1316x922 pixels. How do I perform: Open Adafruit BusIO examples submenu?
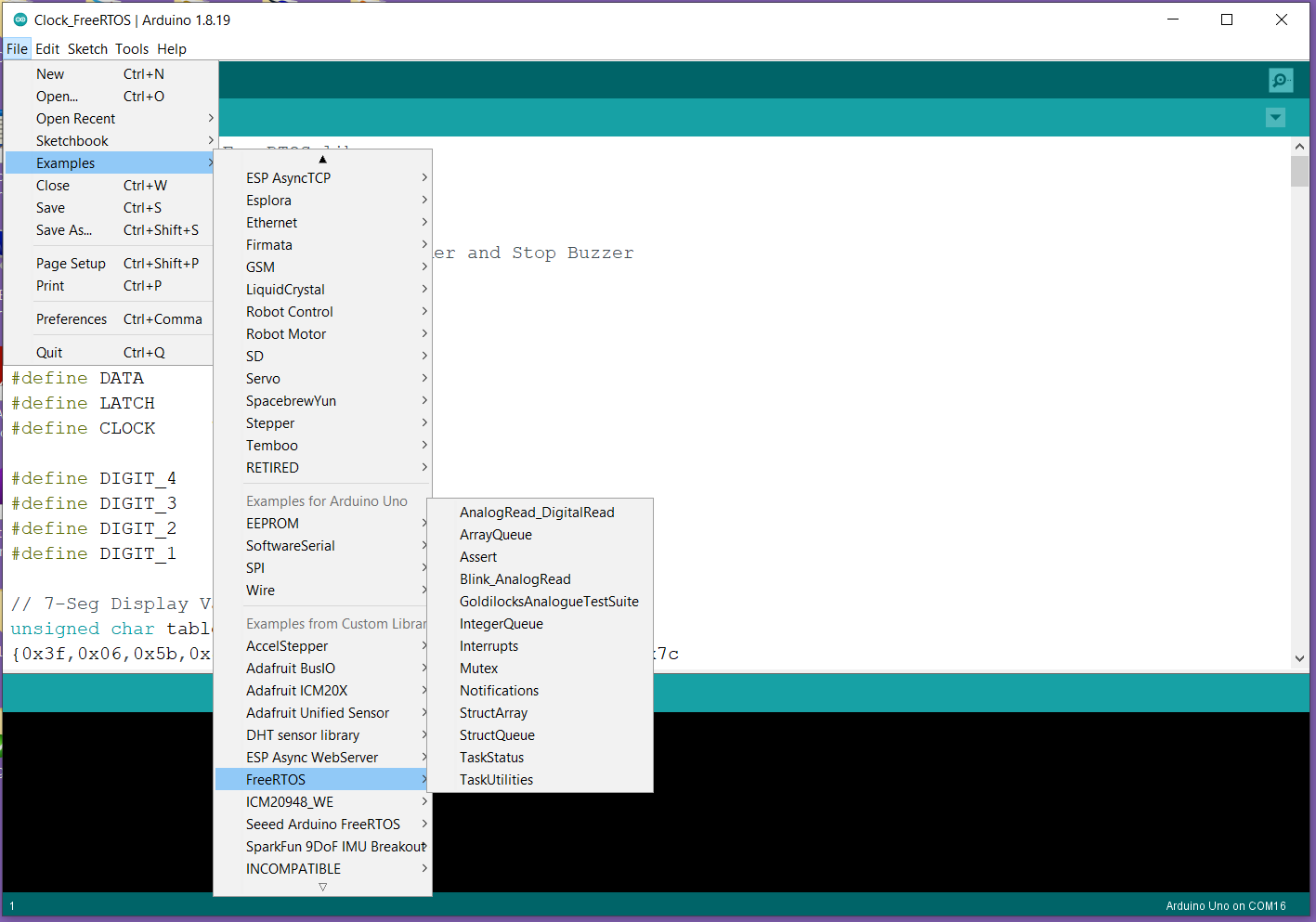click(x=323, y=669)
